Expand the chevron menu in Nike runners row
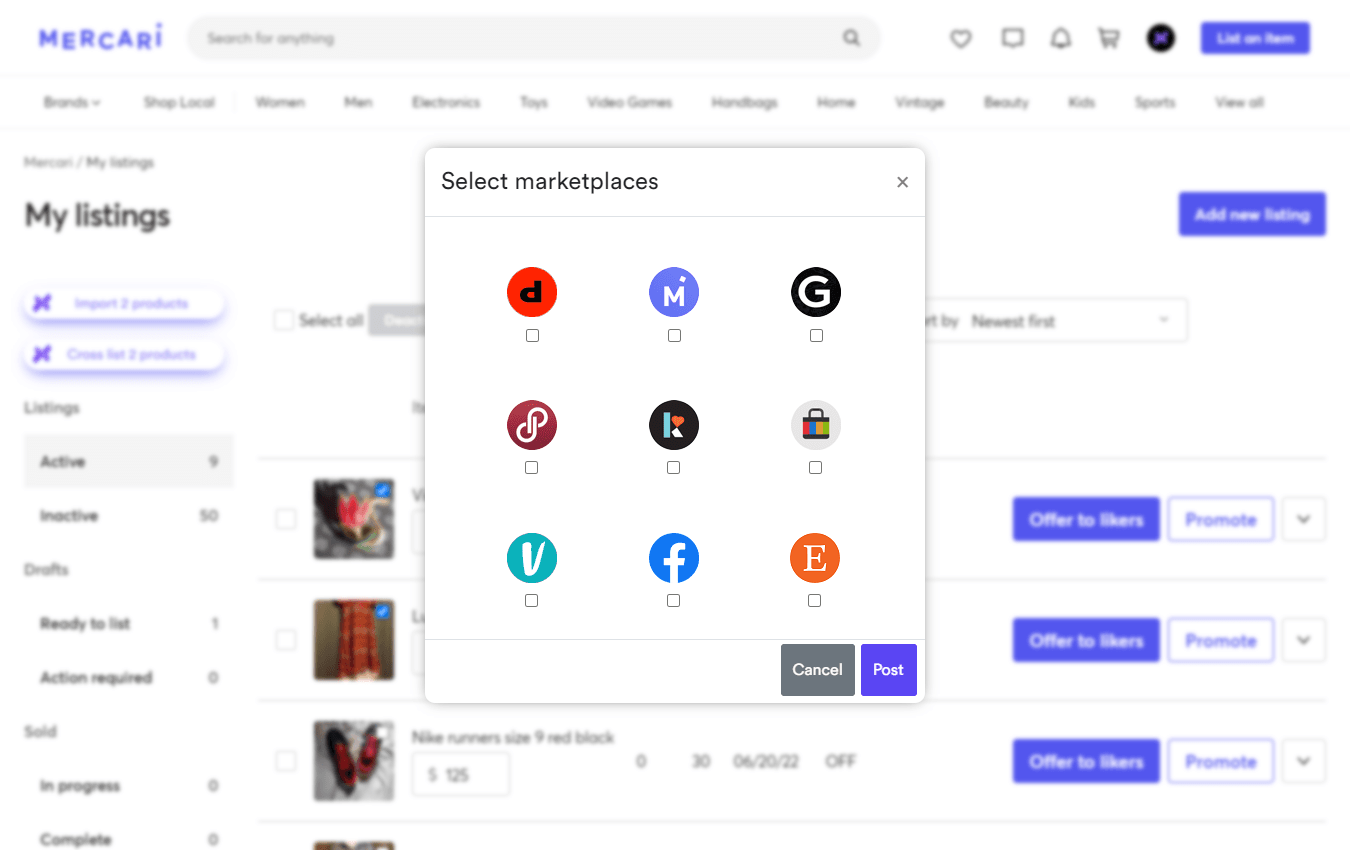The height and width of the screenshot is (850, 1350). point(1304,762)
